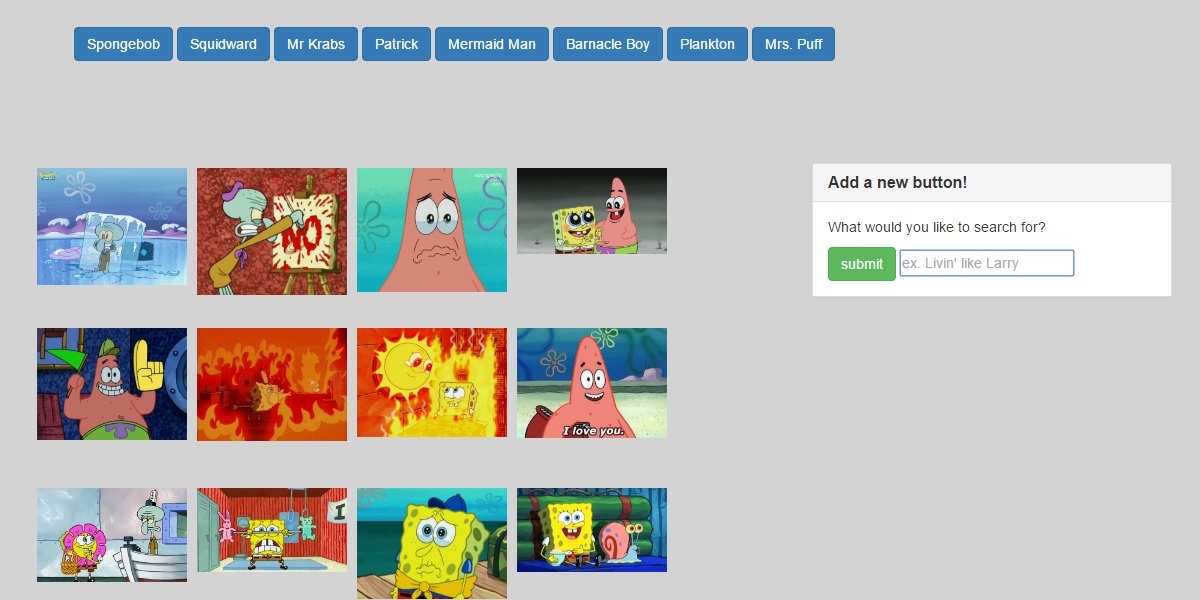Screen dimensions: 1200x600
Task: Click the Barnacle Boy button
Action: point(607,44)
